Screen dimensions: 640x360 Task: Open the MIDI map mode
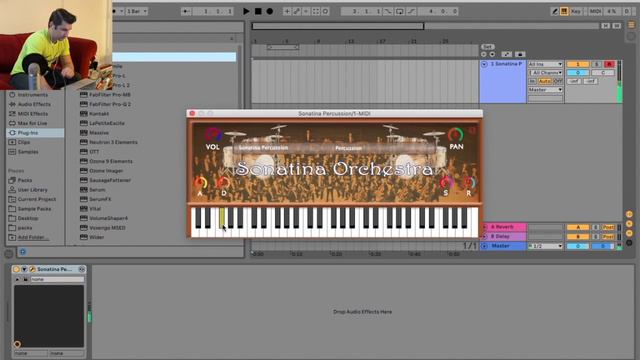point(595,11)
